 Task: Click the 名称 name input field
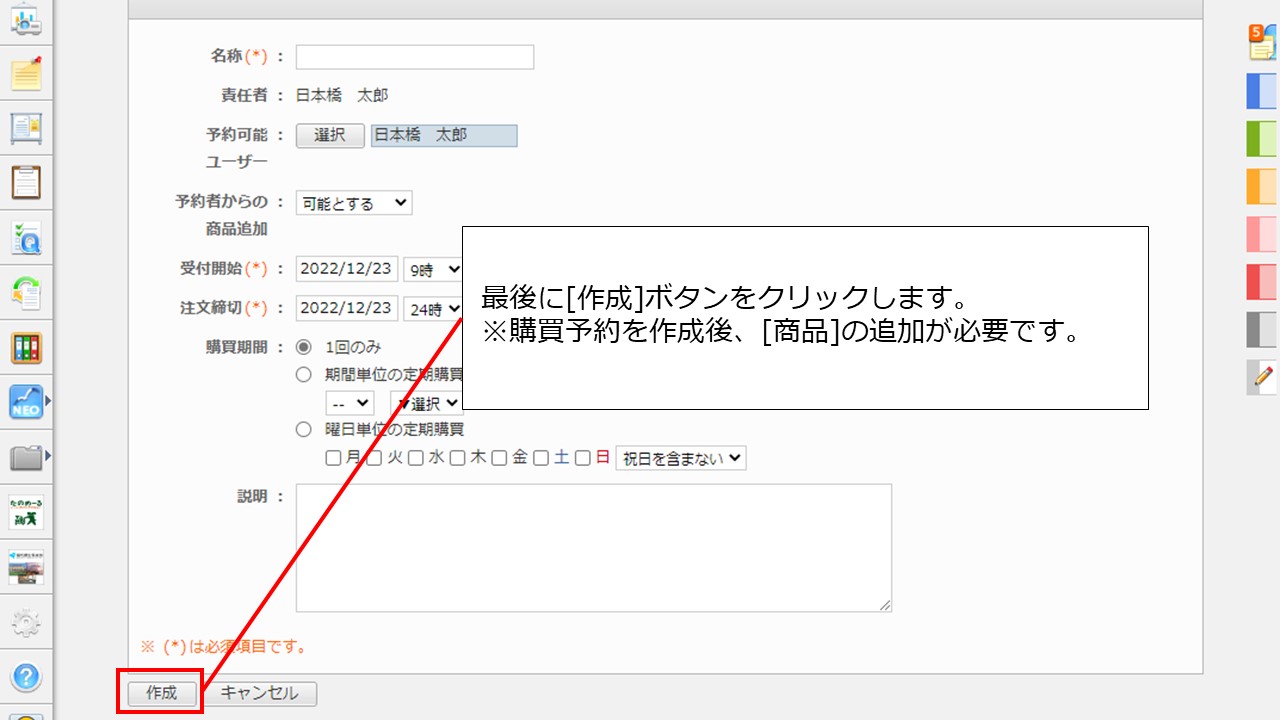point(415,57)
